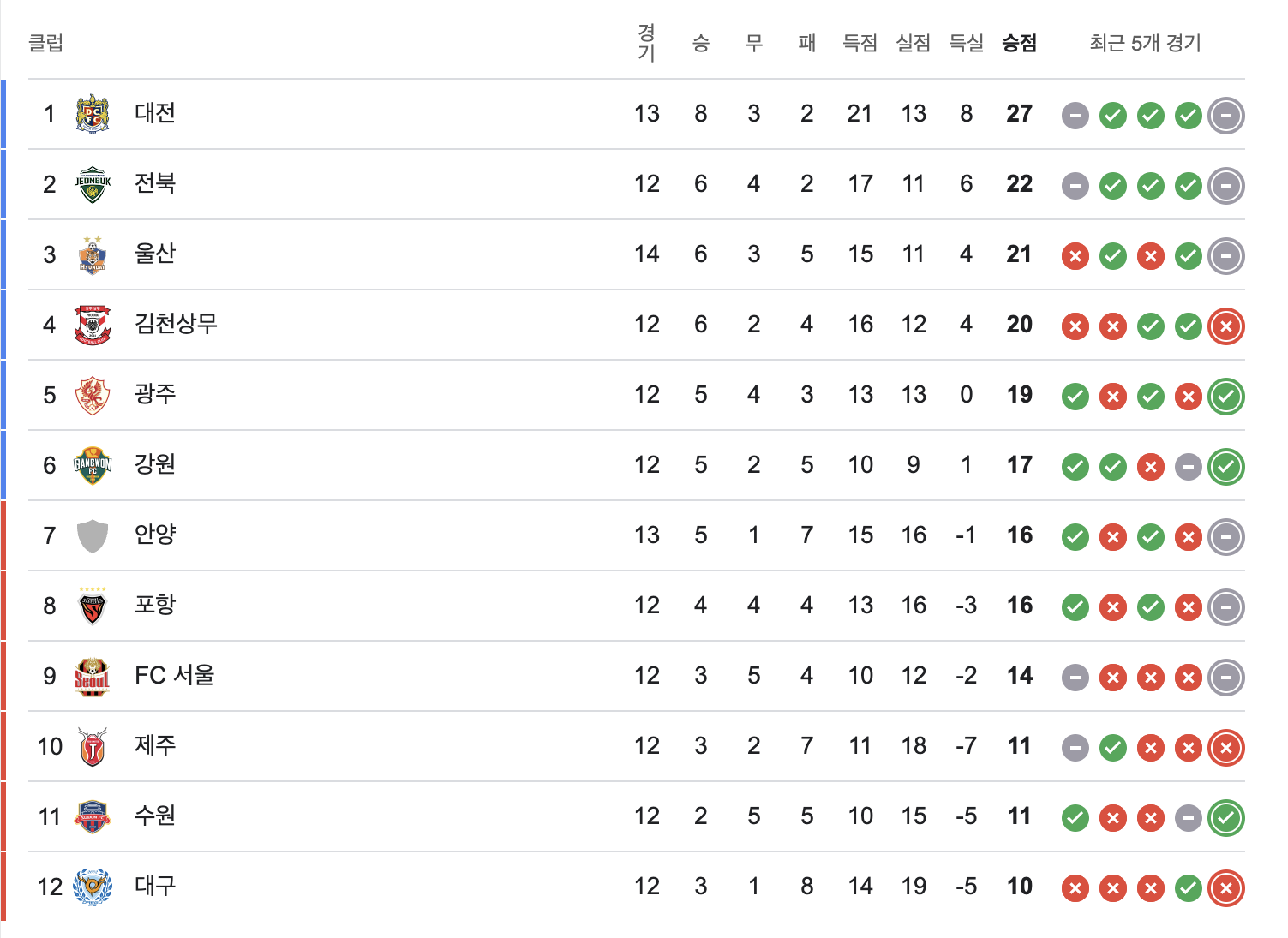Select the 광주 phoenix crest icon
The width and height of the screenshot is (1288, 938).
click(x=93, y=395)
